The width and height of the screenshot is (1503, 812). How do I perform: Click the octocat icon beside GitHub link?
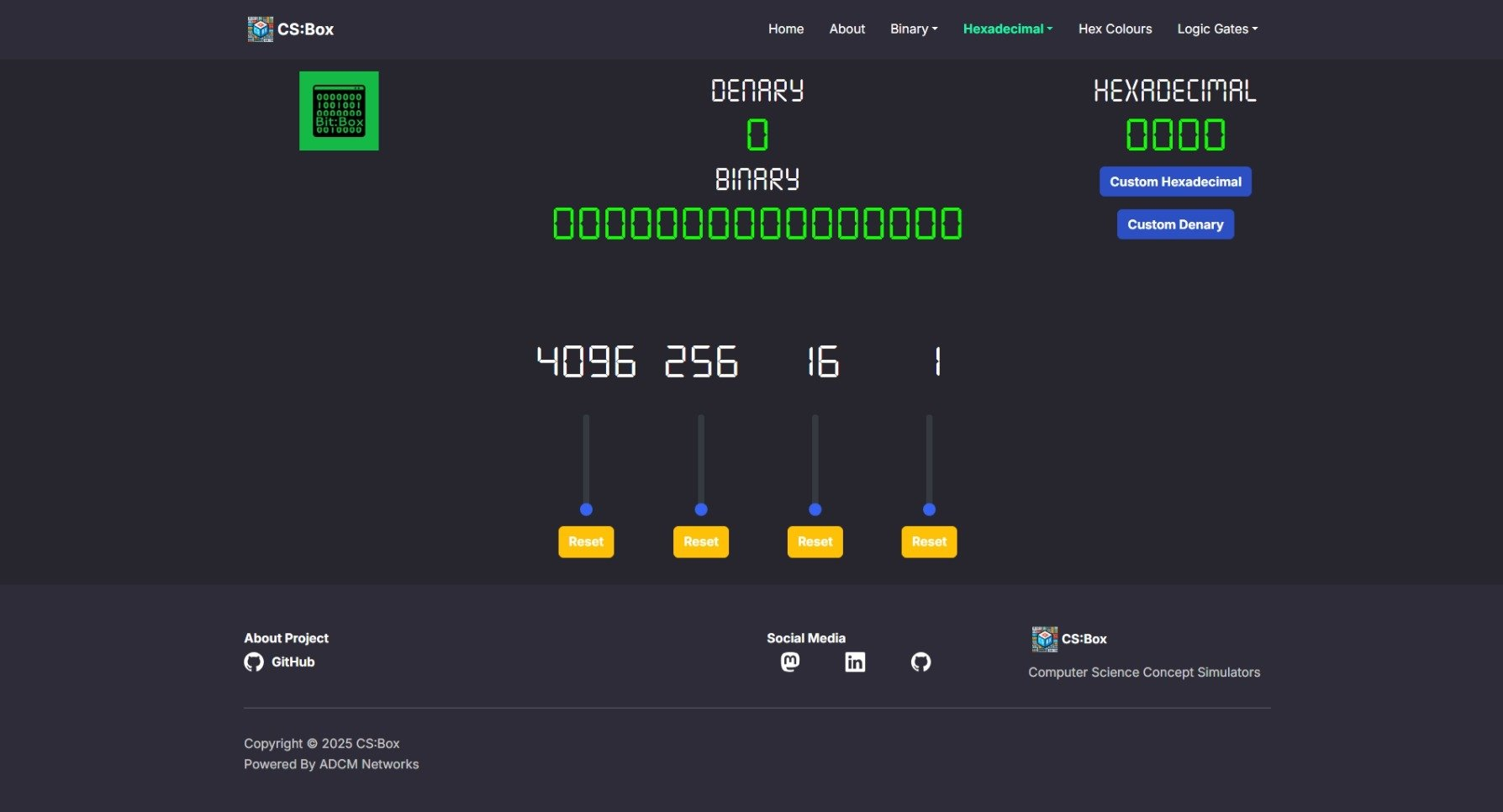pyautogui.click(x=254, y=662)
